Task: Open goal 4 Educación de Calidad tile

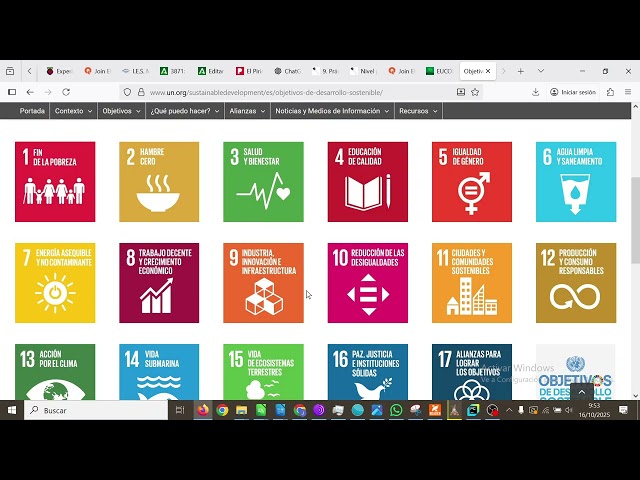Action: (x=368, y=182)
